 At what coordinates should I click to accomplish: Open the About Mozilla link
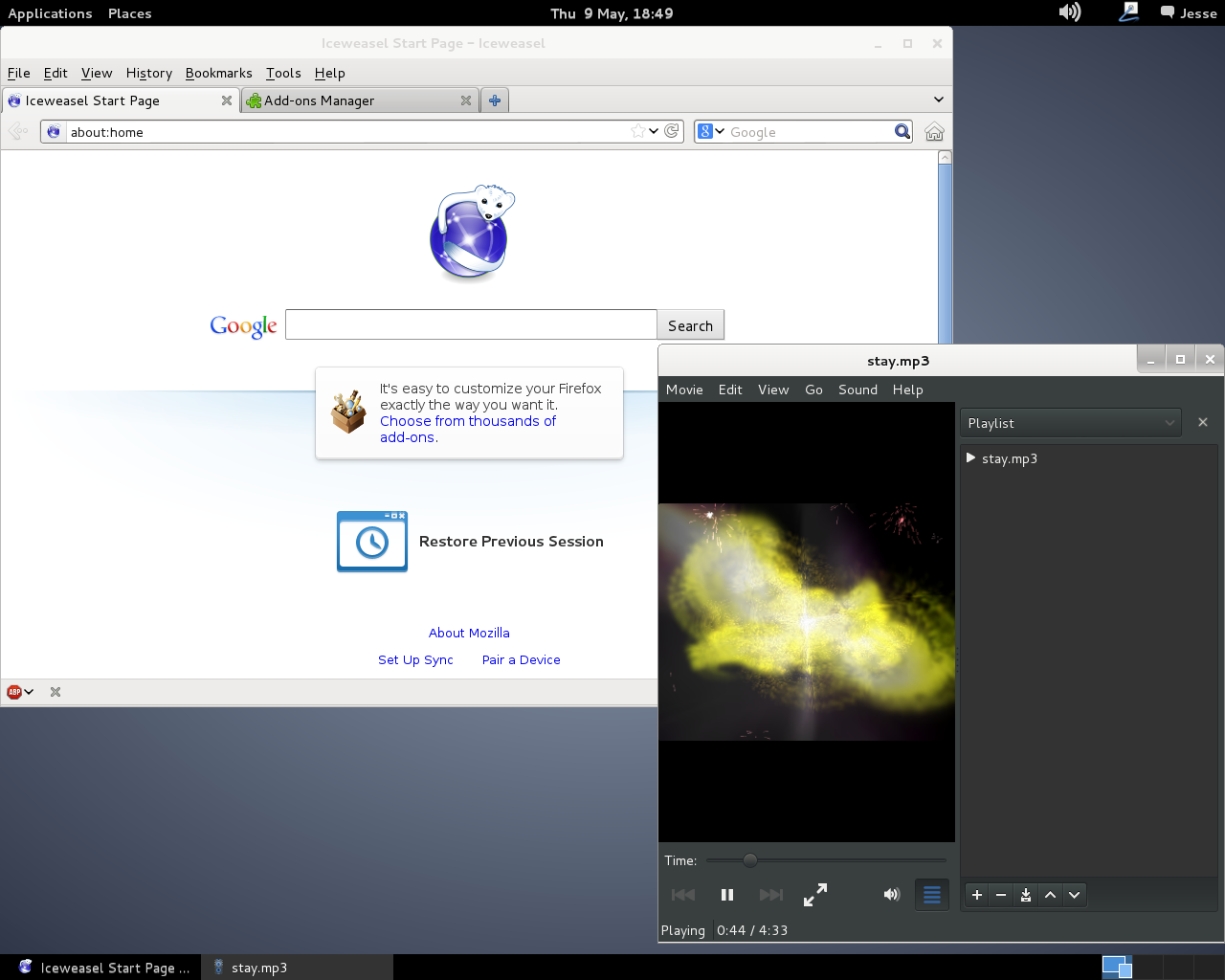[x=469, y=633]
